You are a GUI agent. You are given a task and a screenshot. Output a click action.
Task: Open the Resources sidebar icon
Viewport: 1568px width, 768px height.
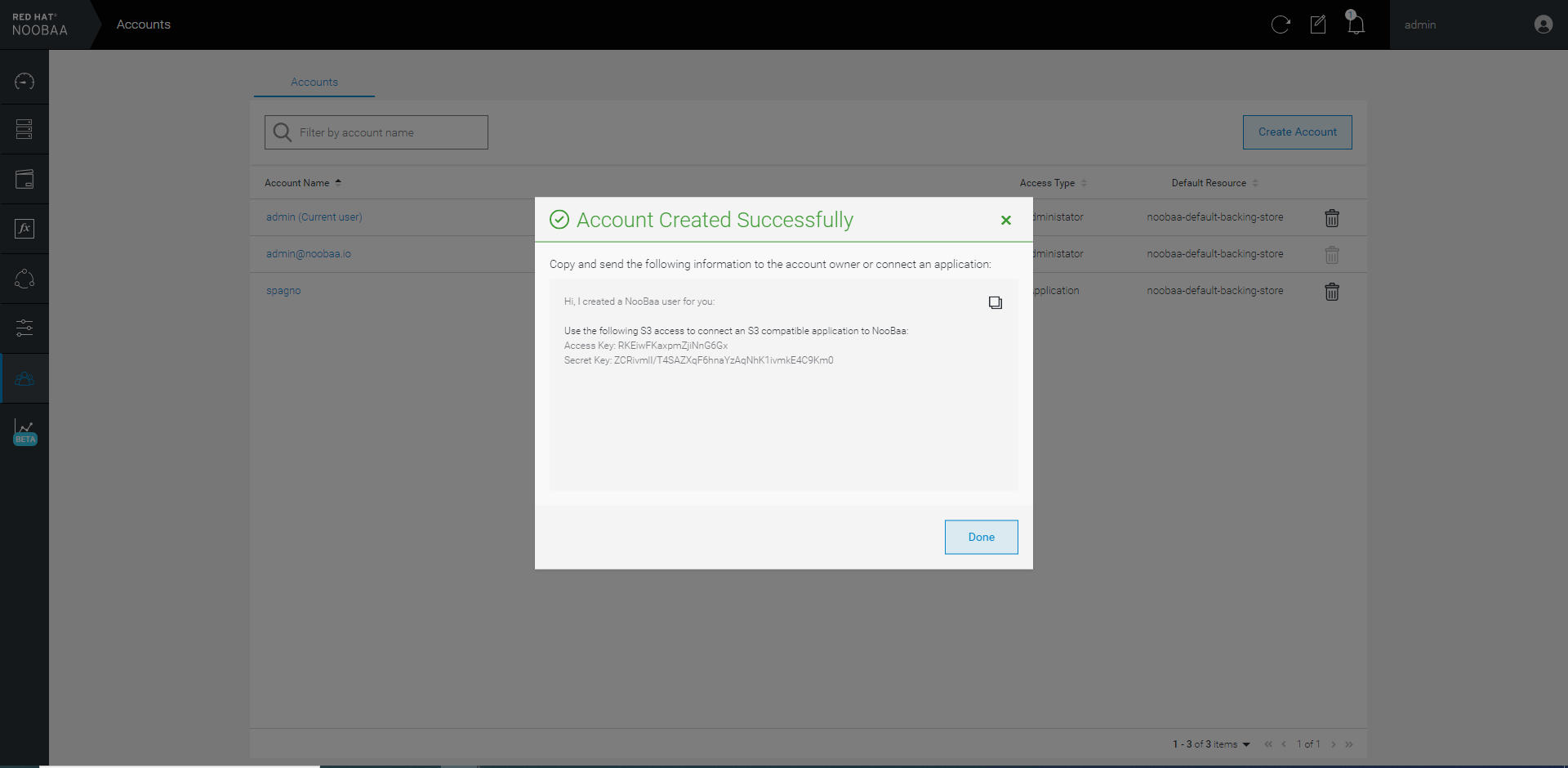click(x=24, y=129)
